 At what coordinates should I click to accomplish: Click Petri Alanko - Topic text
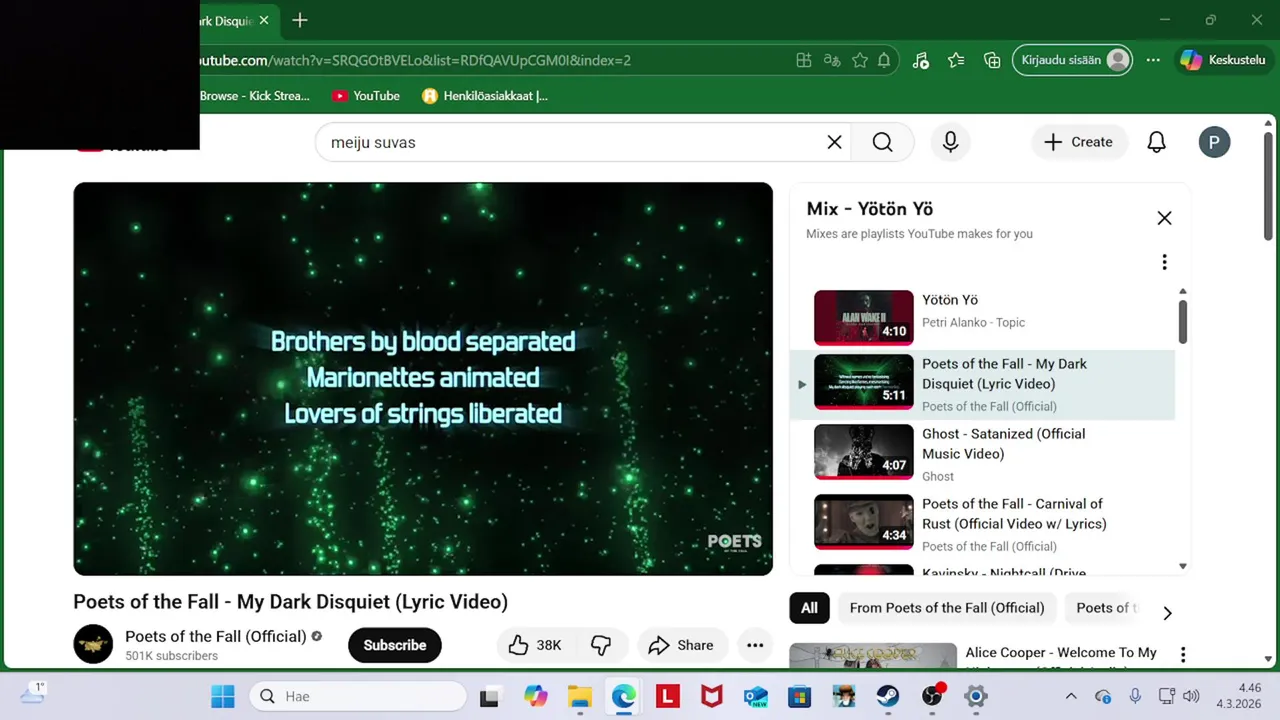973,322
